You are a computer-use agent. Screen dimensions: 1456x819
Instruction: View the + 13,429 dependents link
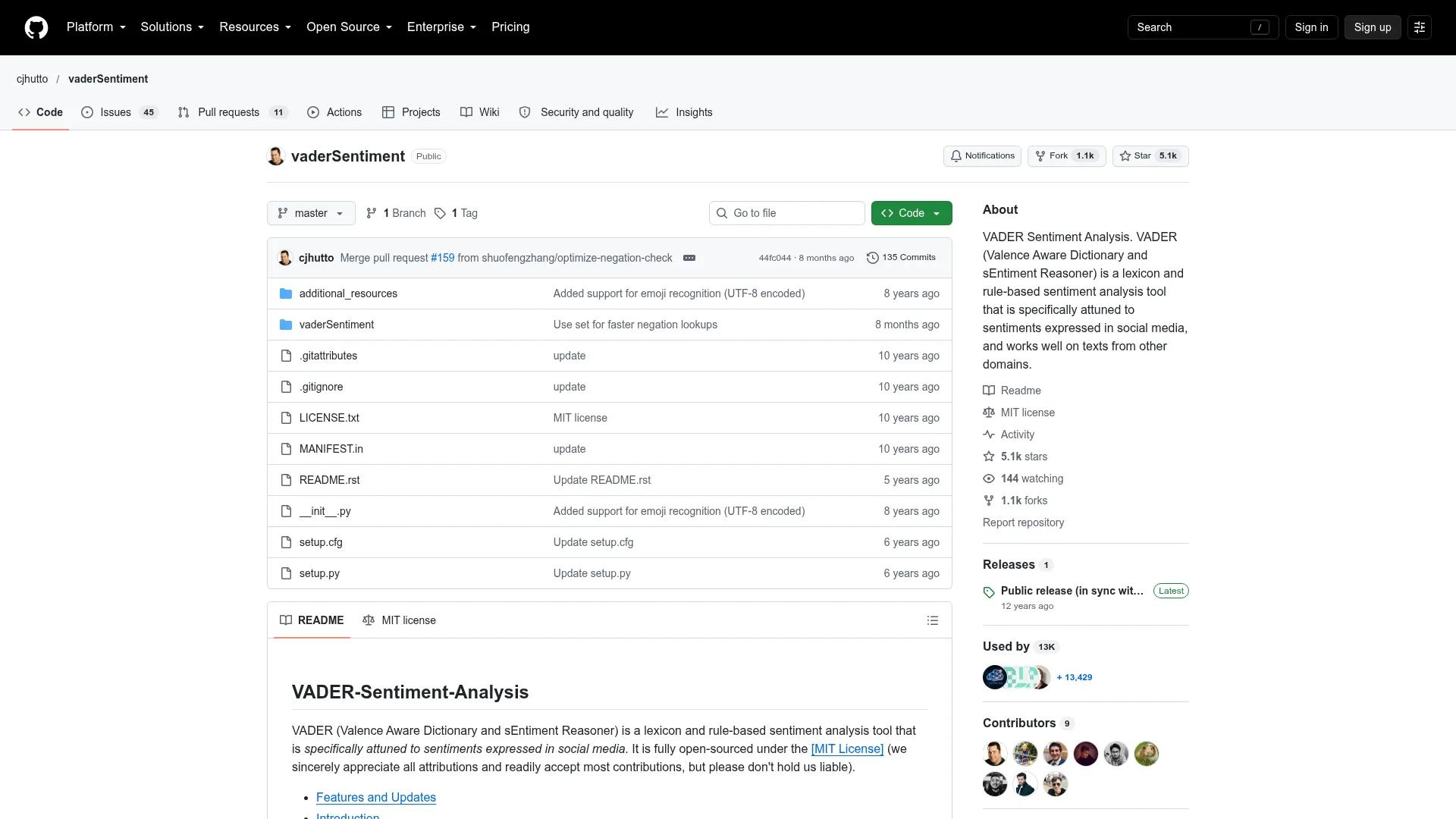point(1075,677)
